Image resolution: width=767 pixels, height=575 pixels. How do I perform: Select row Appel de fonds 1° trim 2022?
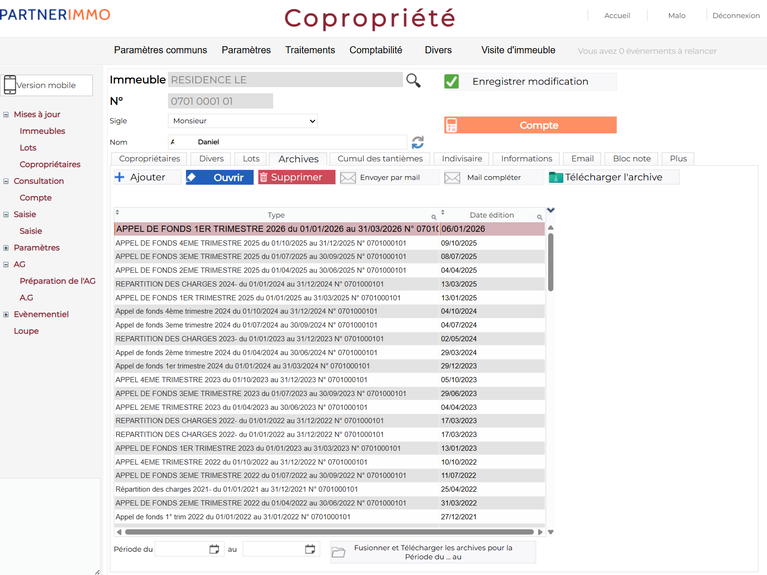tap(329, 517)
